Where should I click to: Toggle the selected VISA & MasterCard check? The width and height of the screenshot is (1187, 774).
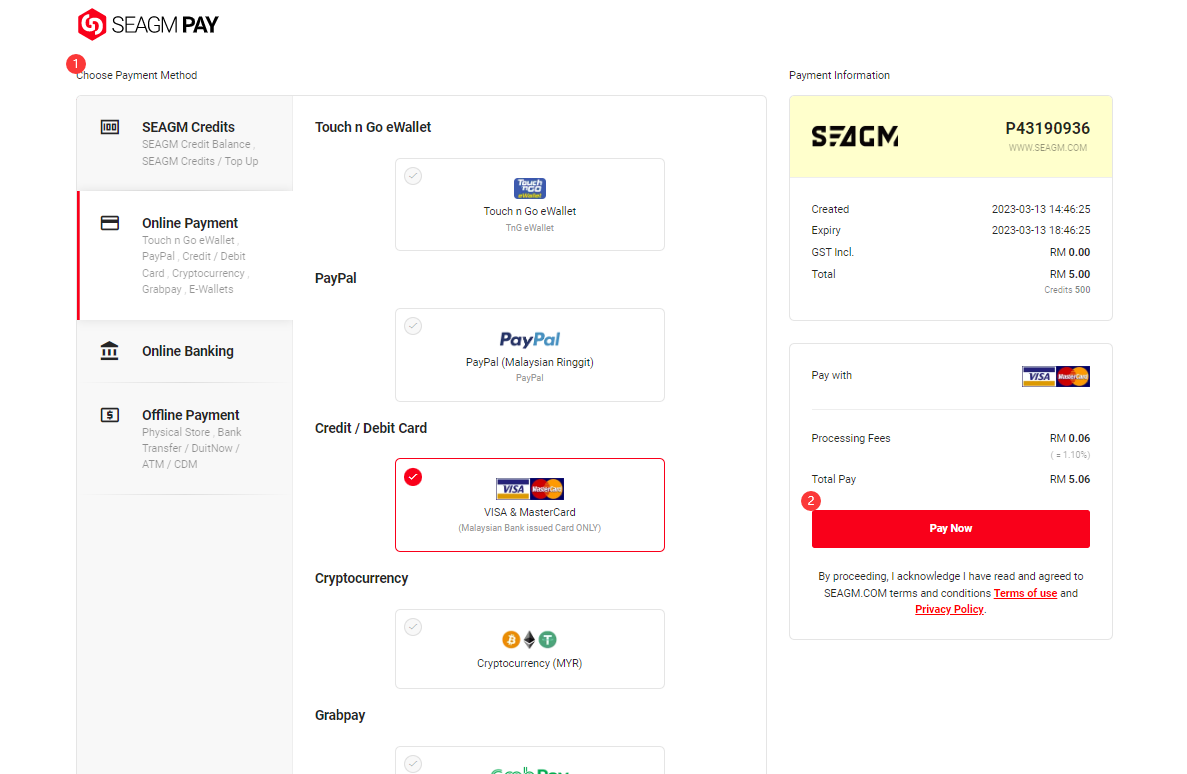413,477
